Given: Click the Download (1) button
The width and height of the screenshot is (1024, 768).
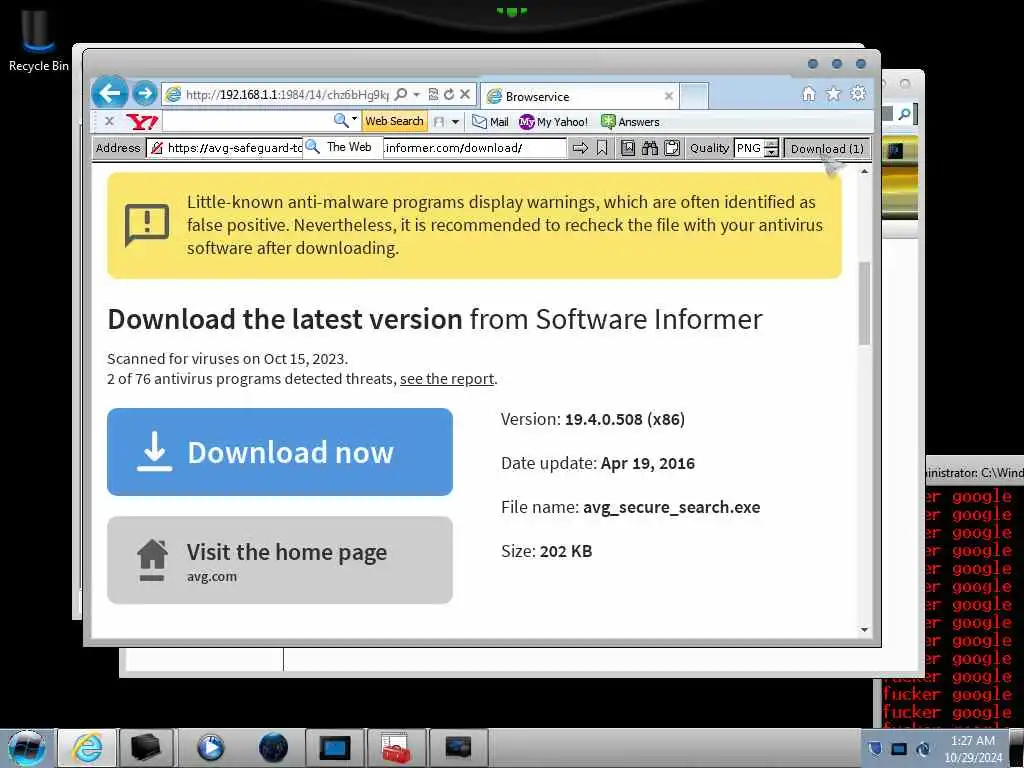Looking at the screenshot, I should [827, 149].
